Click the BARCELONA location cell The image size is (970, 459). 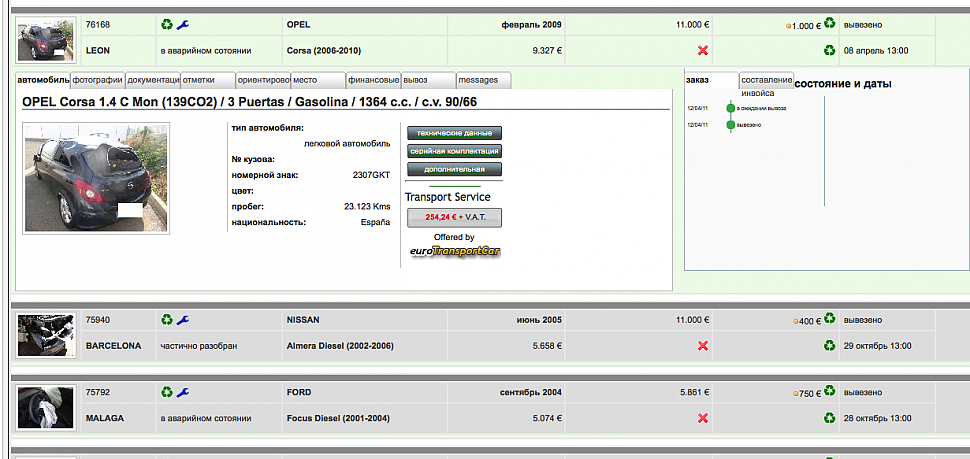pyautogui.click(x=117, y=346)
